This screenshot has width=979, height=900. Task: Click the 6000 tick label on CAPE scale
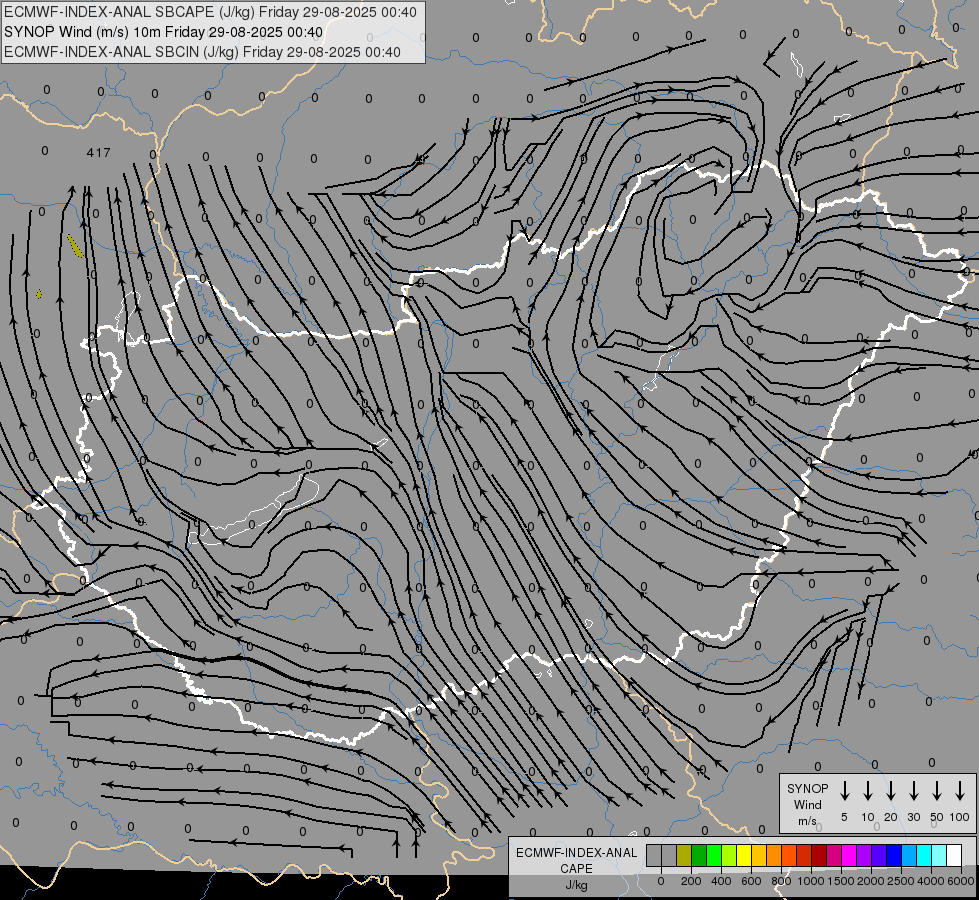(961, 881)
